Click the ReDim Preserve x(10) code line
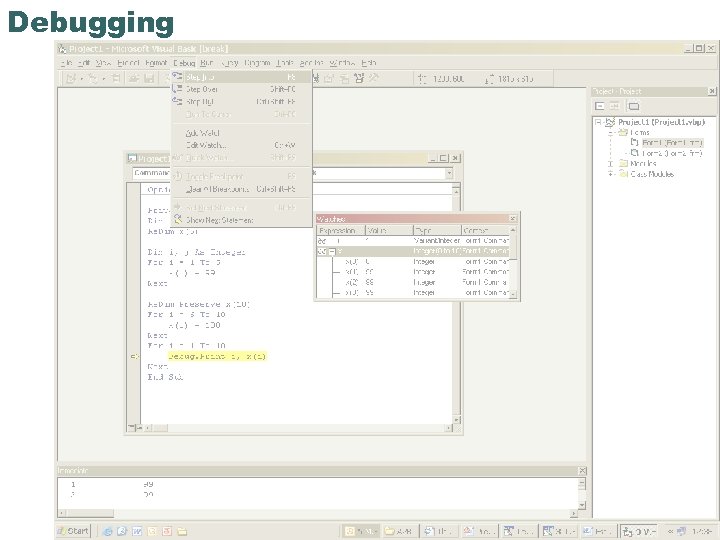Viewport: 720px width, 540px height. (199, 304)
